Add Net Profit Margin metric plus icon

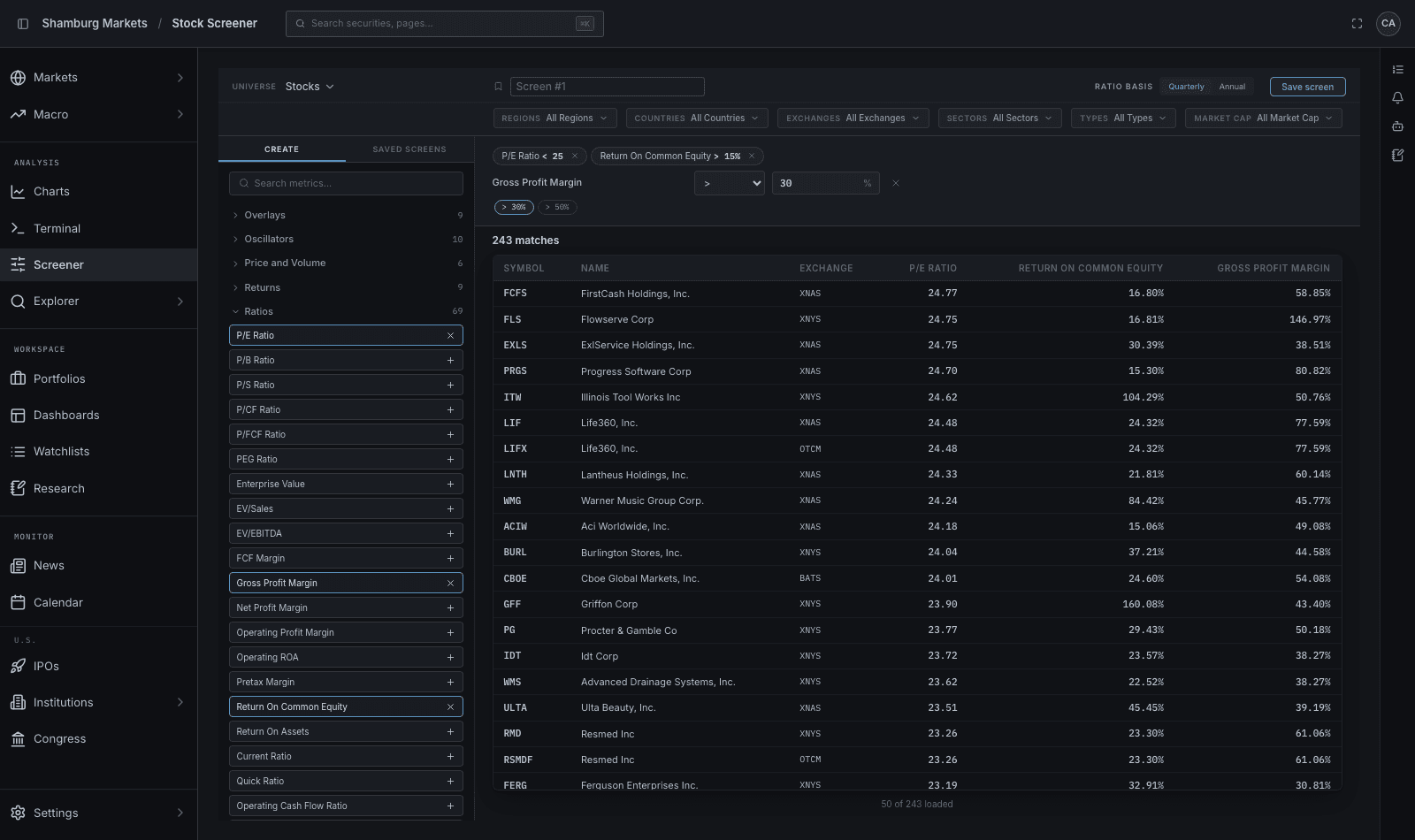[x=450, y=608]
